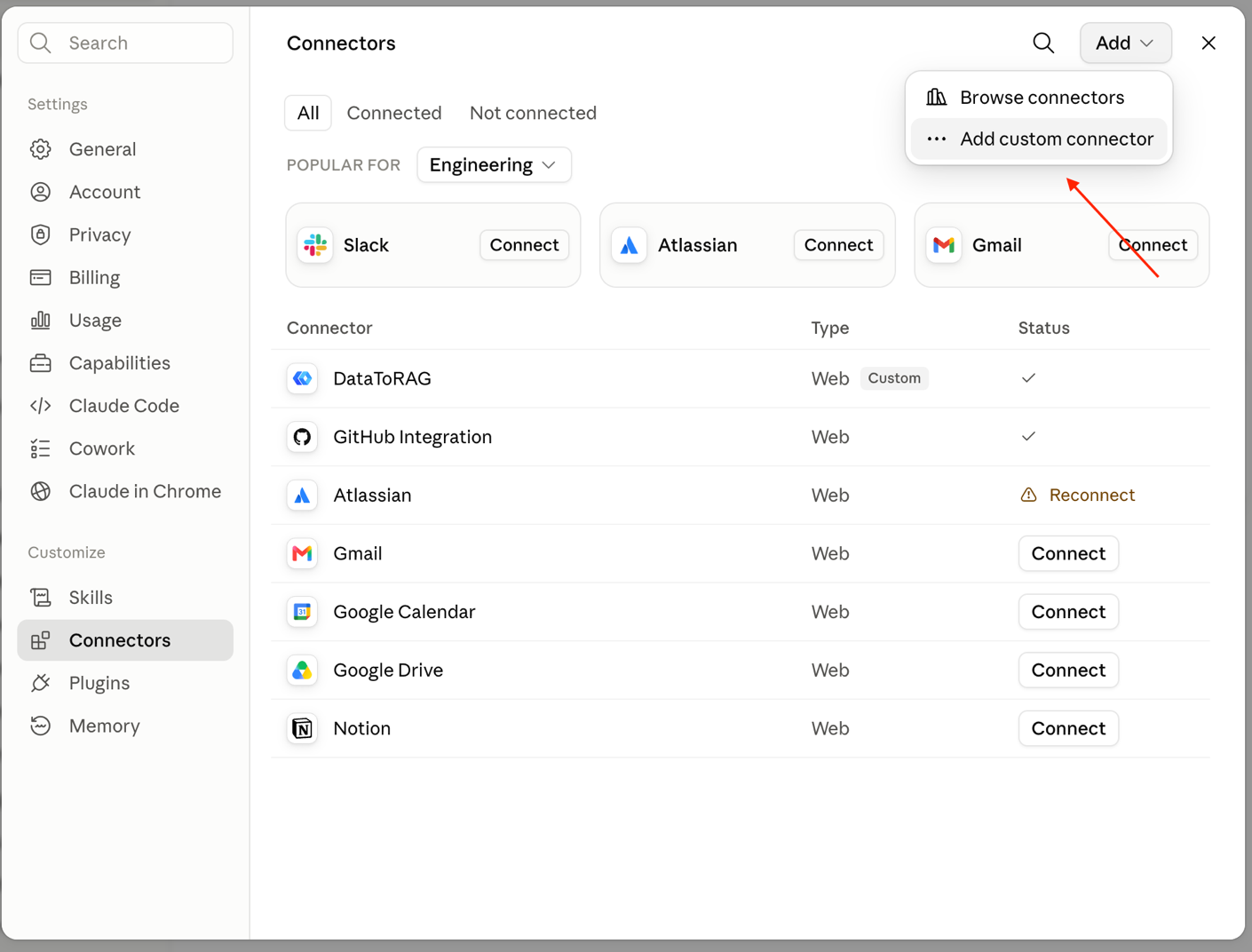The height and width of the screenshot is (952, 1252).
Task: Open the Usage section
Action: coord(125,320)
